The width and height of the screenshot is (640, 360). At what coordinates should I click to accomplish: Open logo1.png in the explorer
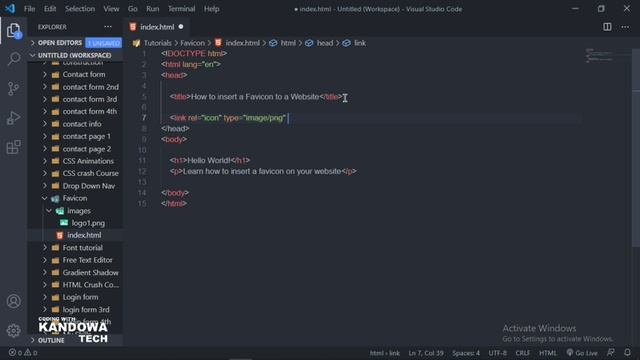click(88, 223)
